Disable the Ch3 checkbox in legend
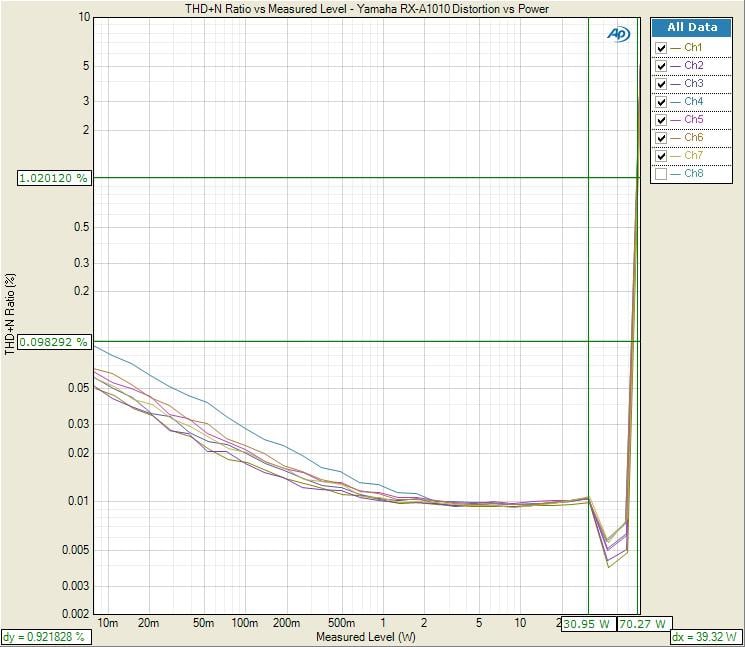Image resolution: width=745 pixels, height=647 pixels. point(660,84)
